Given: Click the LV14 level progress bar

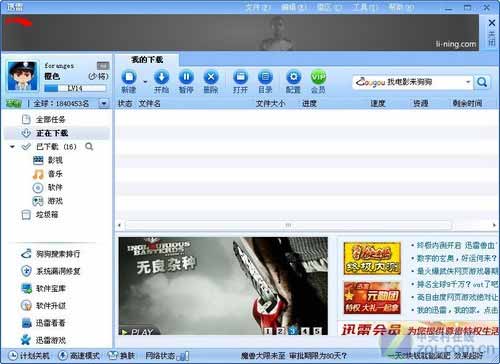Looking at the screenshot, I should tap(75, 88).
